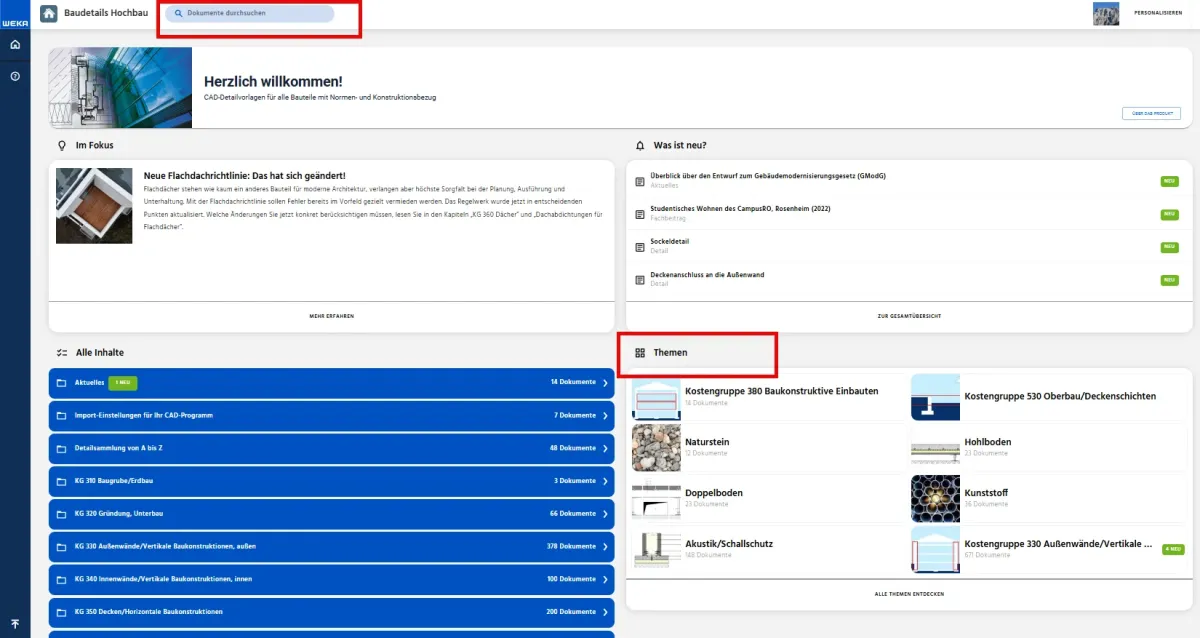Click Studentisches Wohnen des CampusRO, Rosenheim title
Screen dimensions: 1200x638
tap(741, 209)
